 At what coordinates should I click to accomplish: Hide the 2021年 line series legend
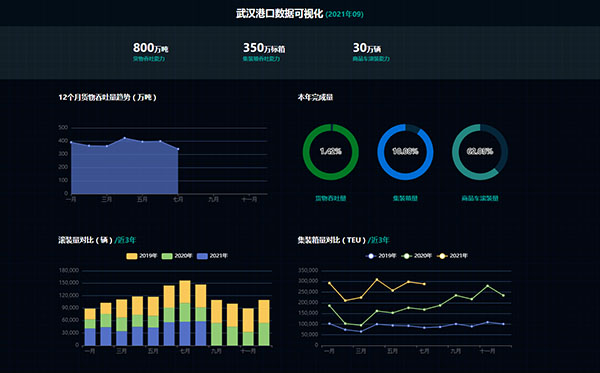pos(453,256)
